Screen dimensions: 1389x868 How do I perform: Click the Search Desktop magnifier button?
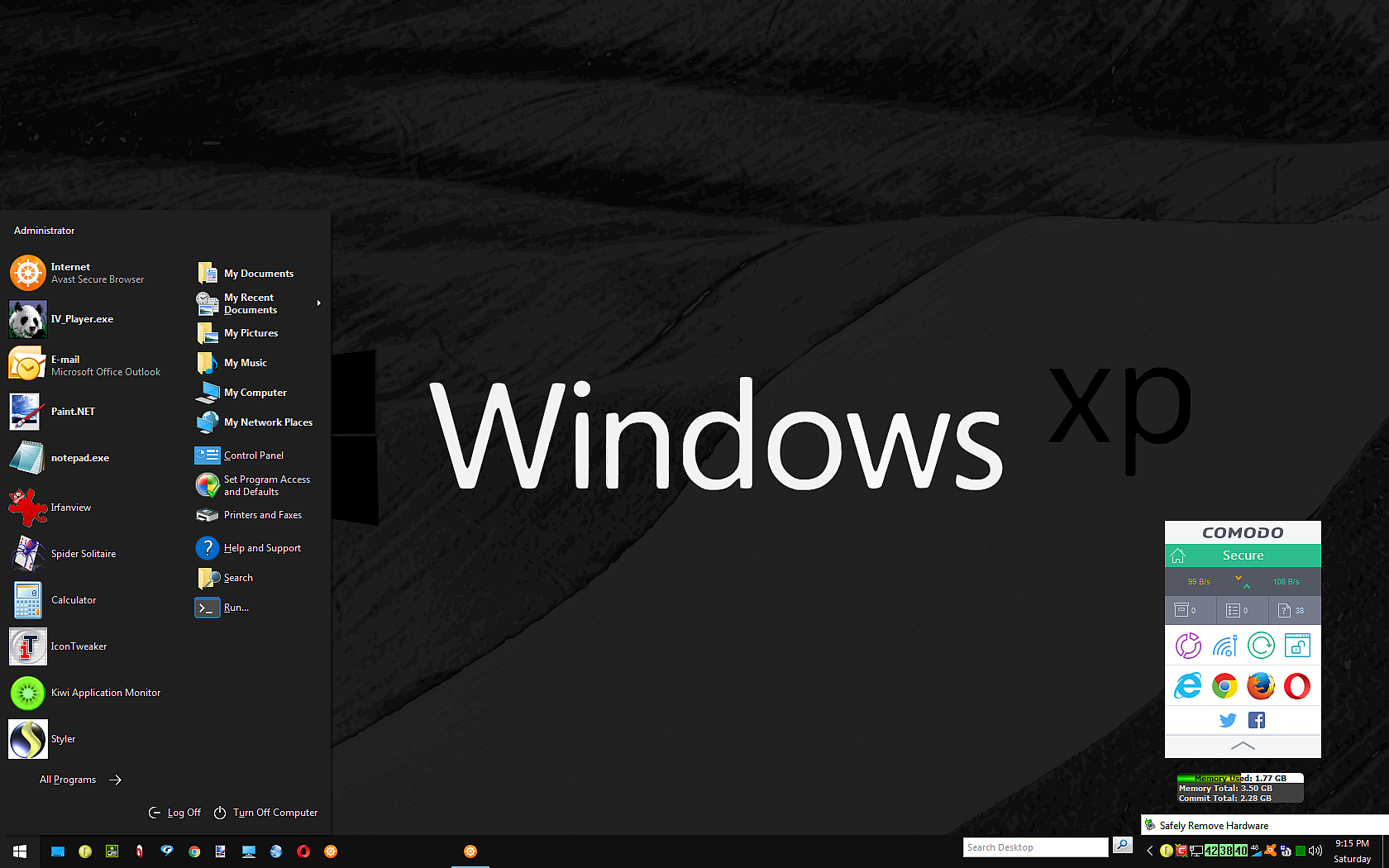tap(1122, 845)
